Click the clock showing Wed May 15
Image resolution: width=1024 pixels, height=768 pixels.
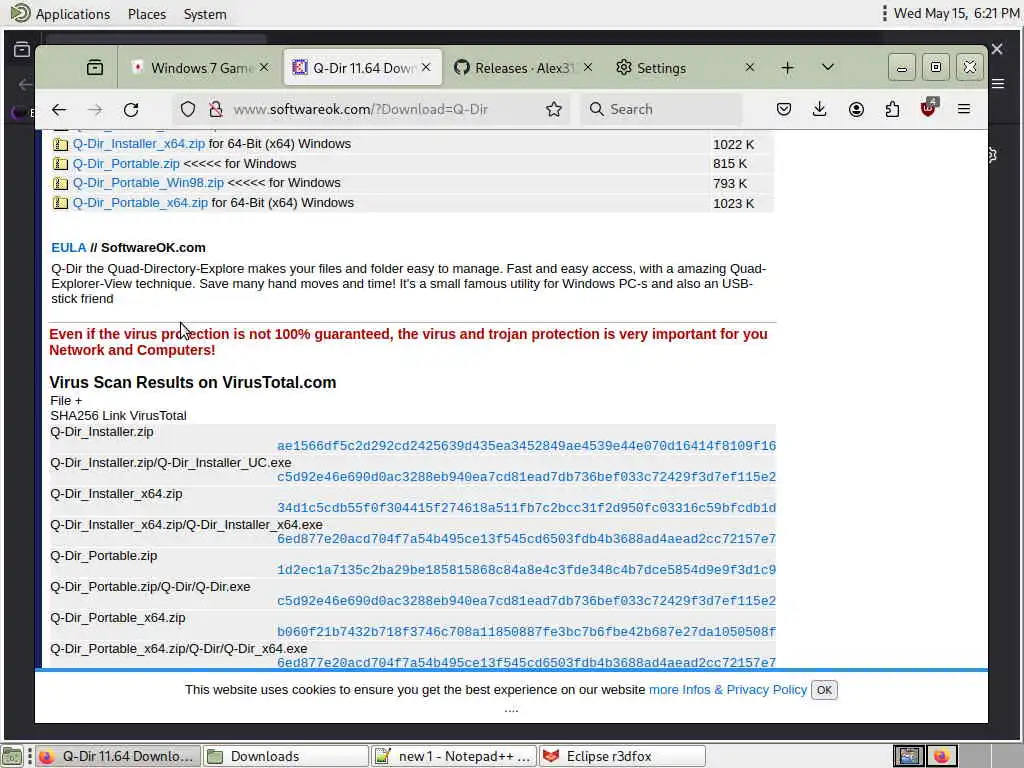(956, 14)
